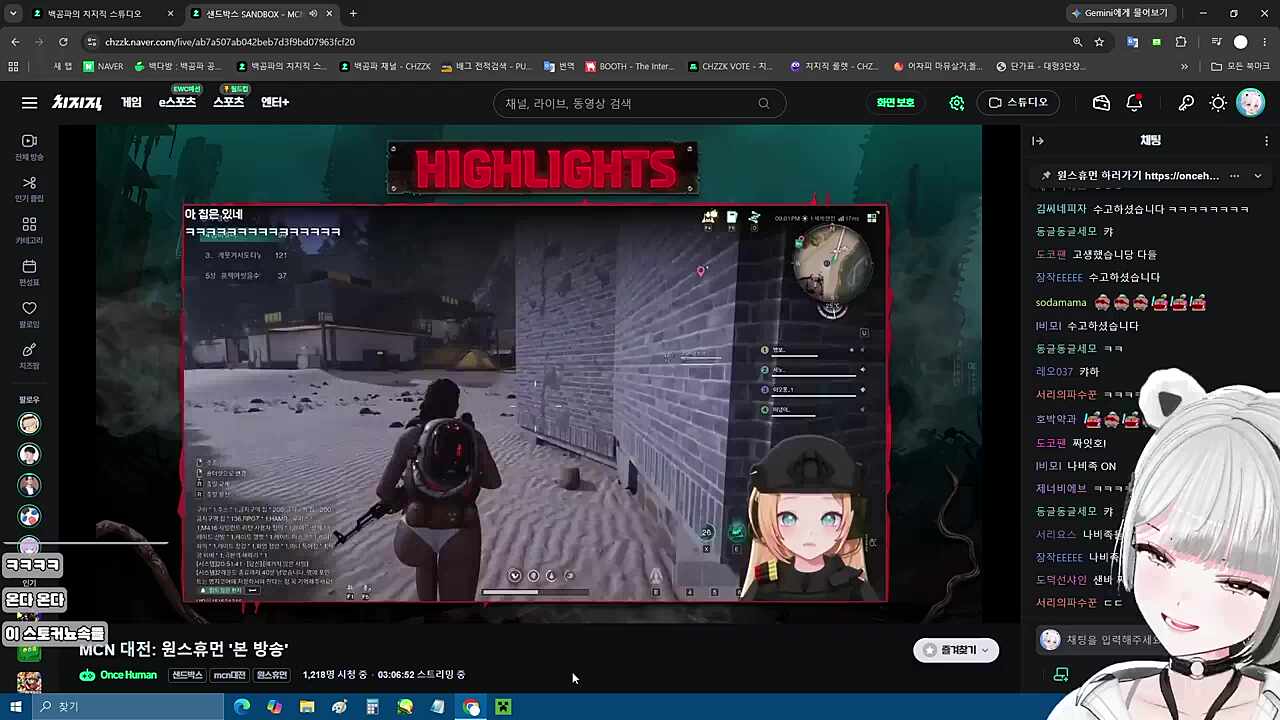1280x720 pixels.
Task: Click the 샌드박스 tag
Action: (x=187, y=675)
